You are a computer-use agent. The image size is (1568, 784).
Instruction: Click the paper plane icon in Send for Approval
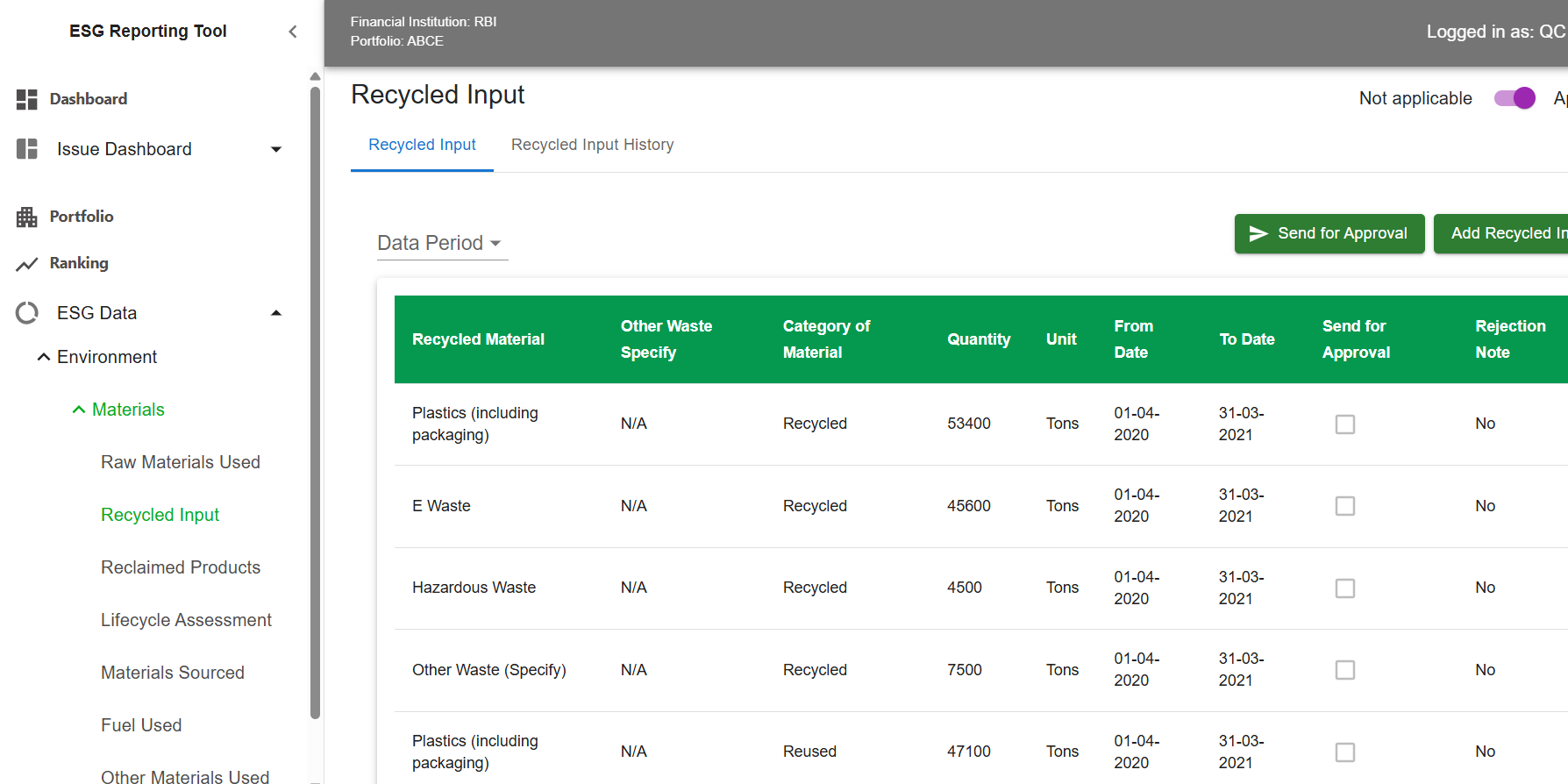[1258, 233]
